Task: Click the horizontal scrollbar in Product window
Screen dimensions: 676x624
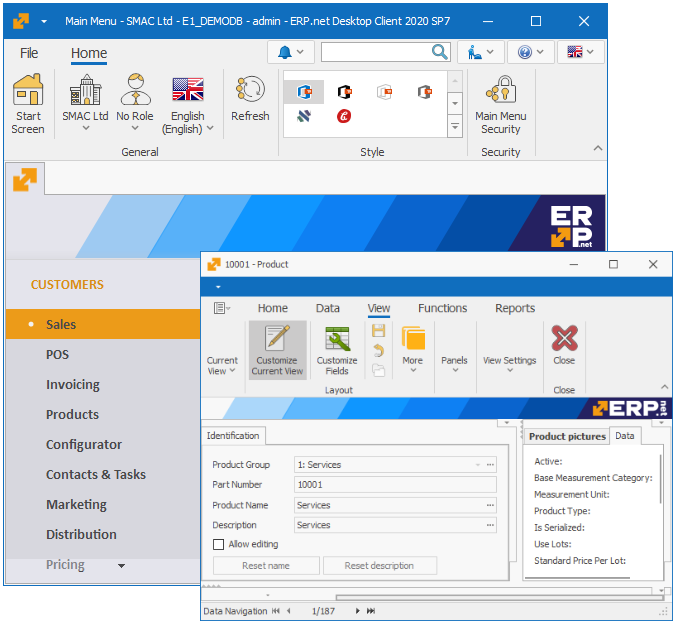Action: pos(500,598)
